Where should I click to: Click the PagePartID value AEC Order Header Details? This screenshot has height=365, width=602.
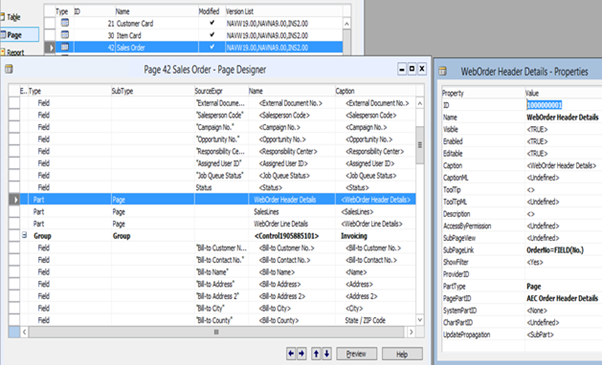pyautogui.click(x=562, y=298)
